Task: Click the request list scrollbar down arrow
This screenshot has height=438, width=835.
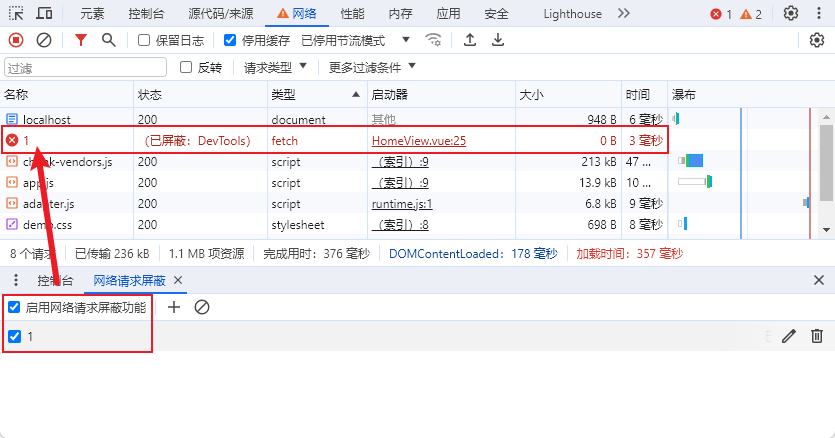Action: pyautogui.click(x=826, y=230)
